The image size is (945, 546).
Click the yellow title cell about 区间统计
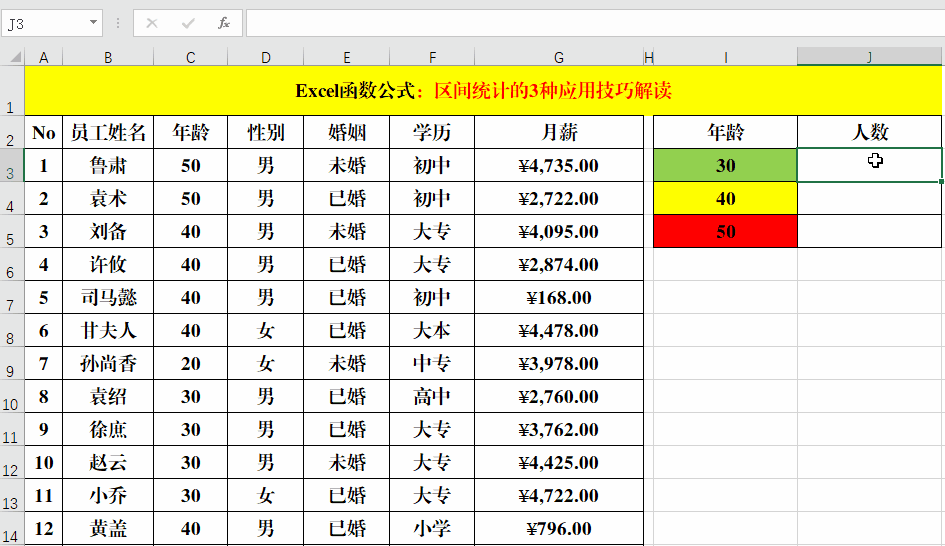483,90
